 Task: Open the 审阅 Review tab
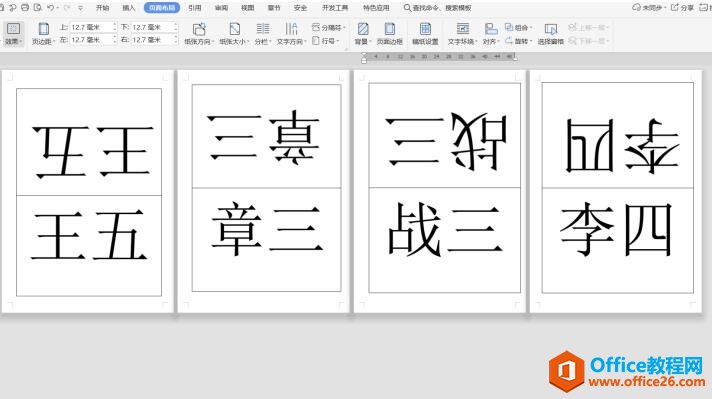tap(222, 8)
